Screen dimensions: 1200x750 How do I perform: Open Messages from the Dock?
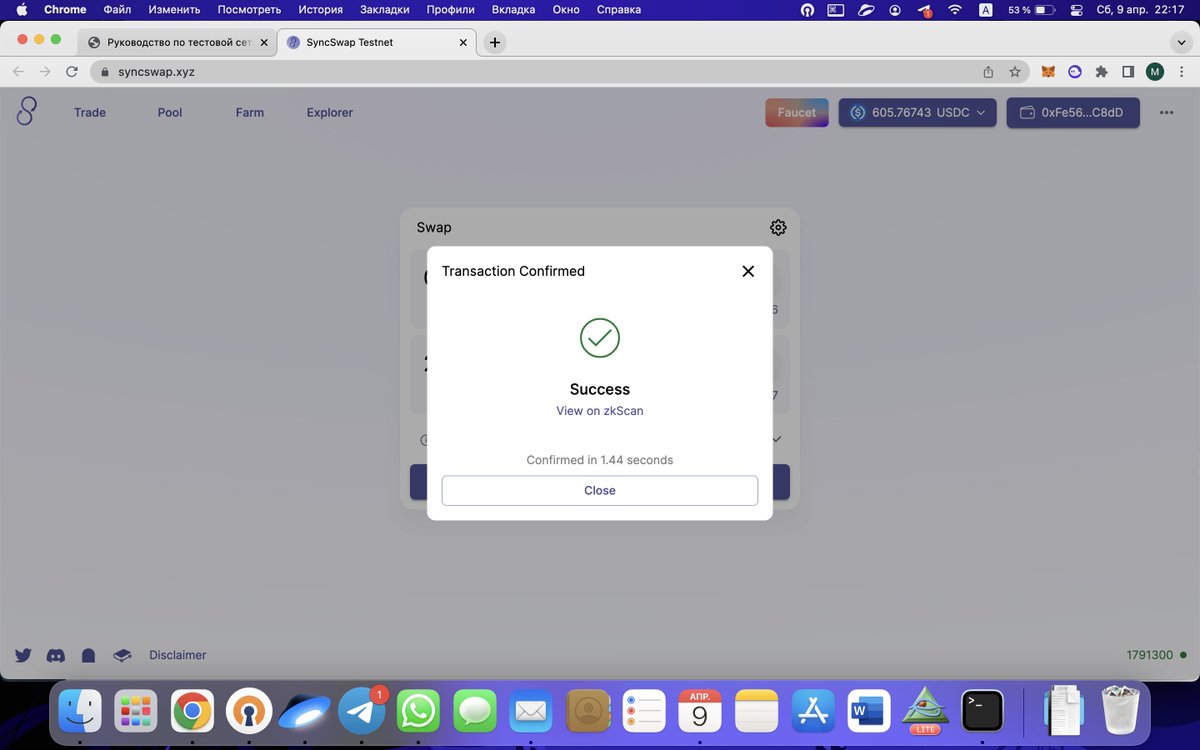pos(475,712)
